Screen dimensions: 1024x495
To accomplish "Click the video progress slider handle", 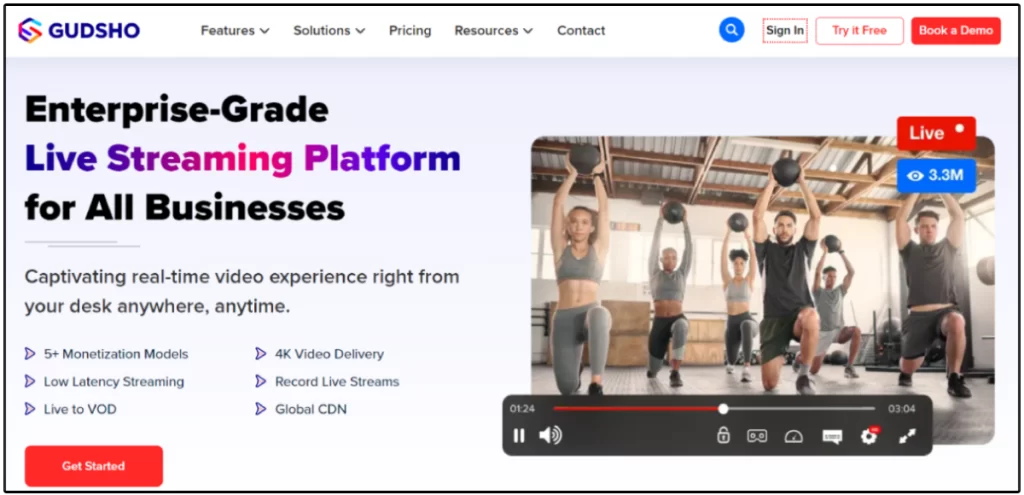I will pyautogui.click(x=723, y=409).
